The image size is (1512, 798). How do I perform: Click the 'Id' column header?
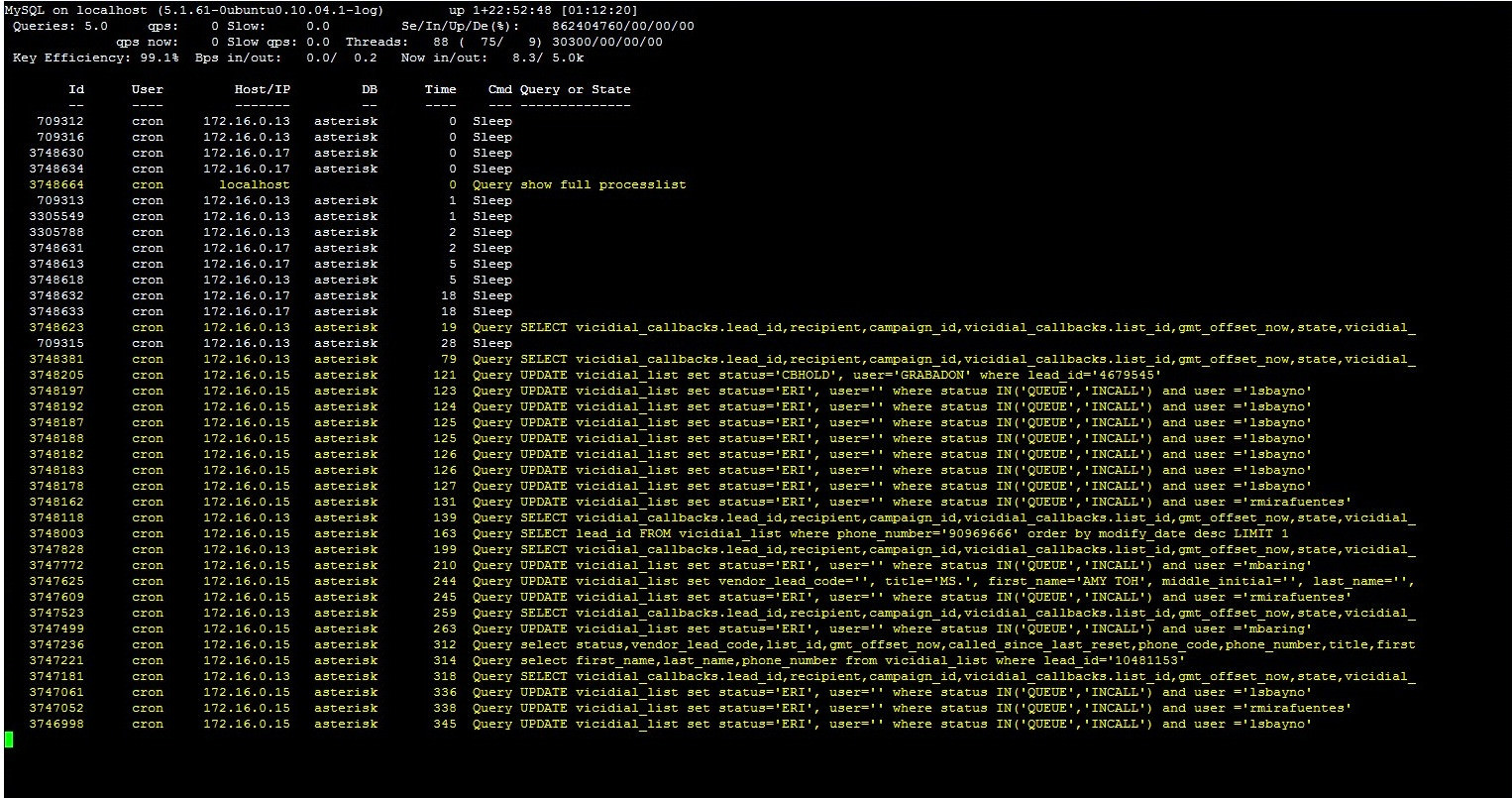[76, 89]
